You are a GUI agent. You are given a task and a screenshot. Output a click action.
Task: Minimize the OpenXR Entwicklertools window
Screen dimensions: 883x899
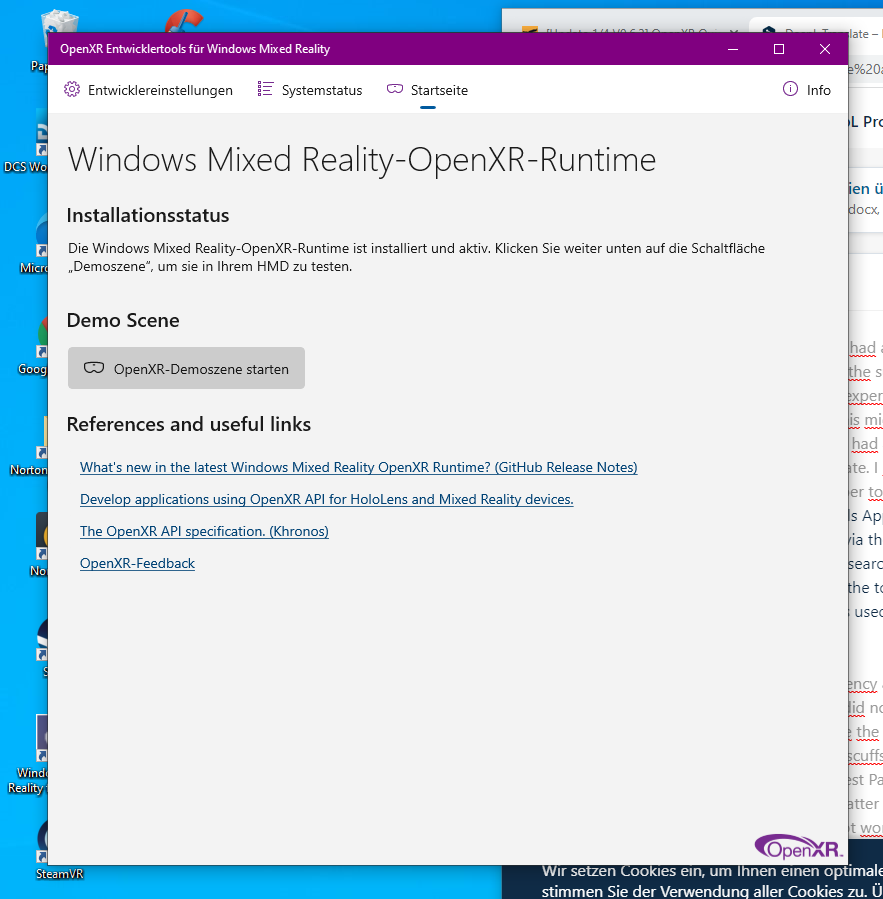coord(733,49)
